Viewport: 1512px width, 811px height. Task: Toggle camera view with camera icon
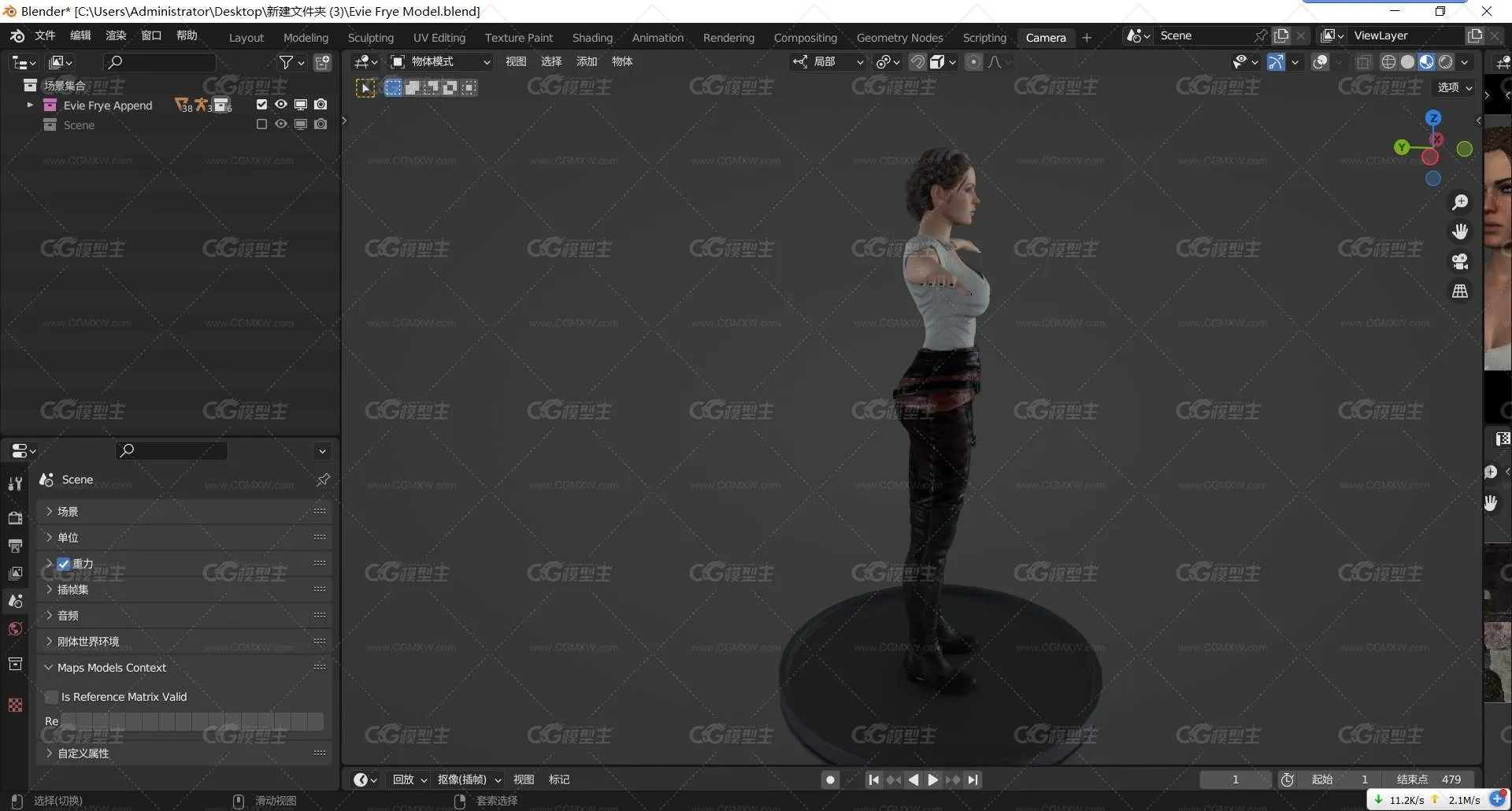[1460, 261]
